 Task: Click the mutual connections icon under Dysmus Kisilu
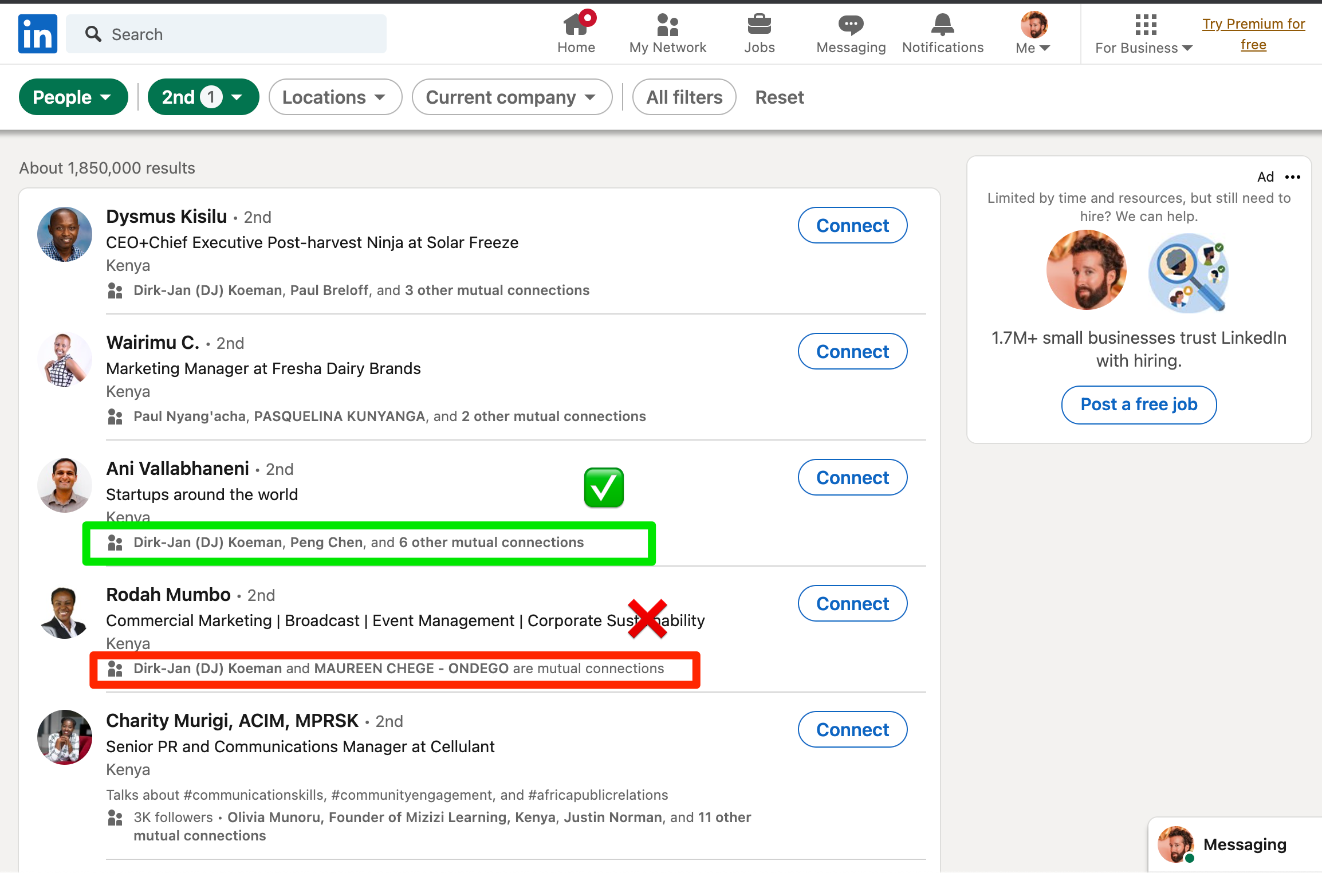115,290
